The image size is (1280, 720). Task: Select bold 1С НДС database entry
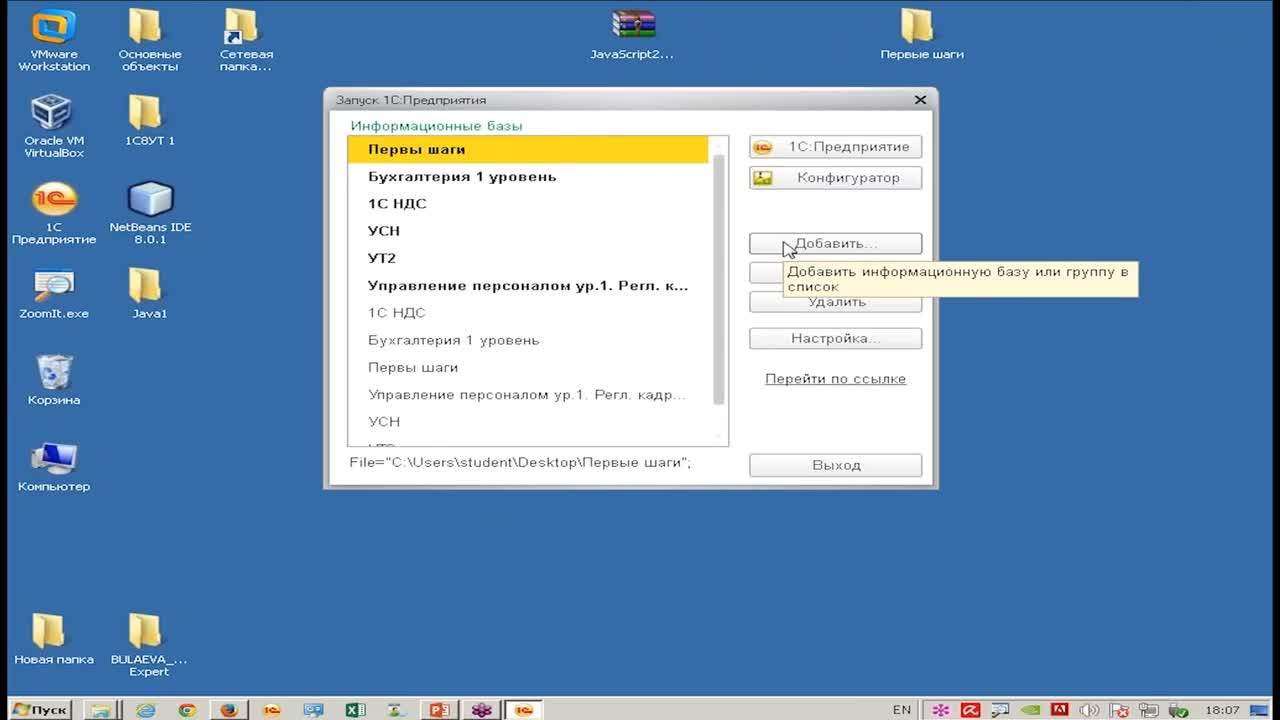click(527, 204)
